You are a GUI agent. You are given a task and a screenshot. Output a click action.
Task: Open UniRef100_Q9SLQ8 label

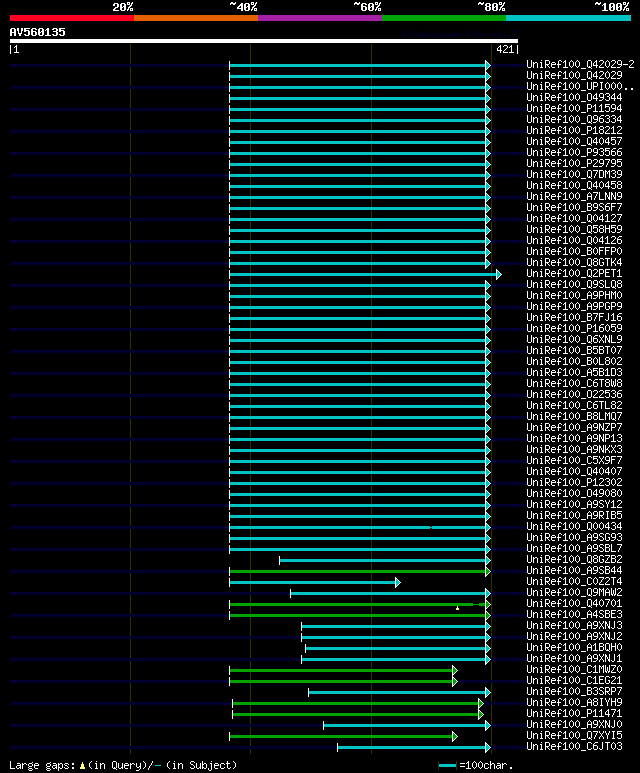pyautogui.click(x=574, y=284)
